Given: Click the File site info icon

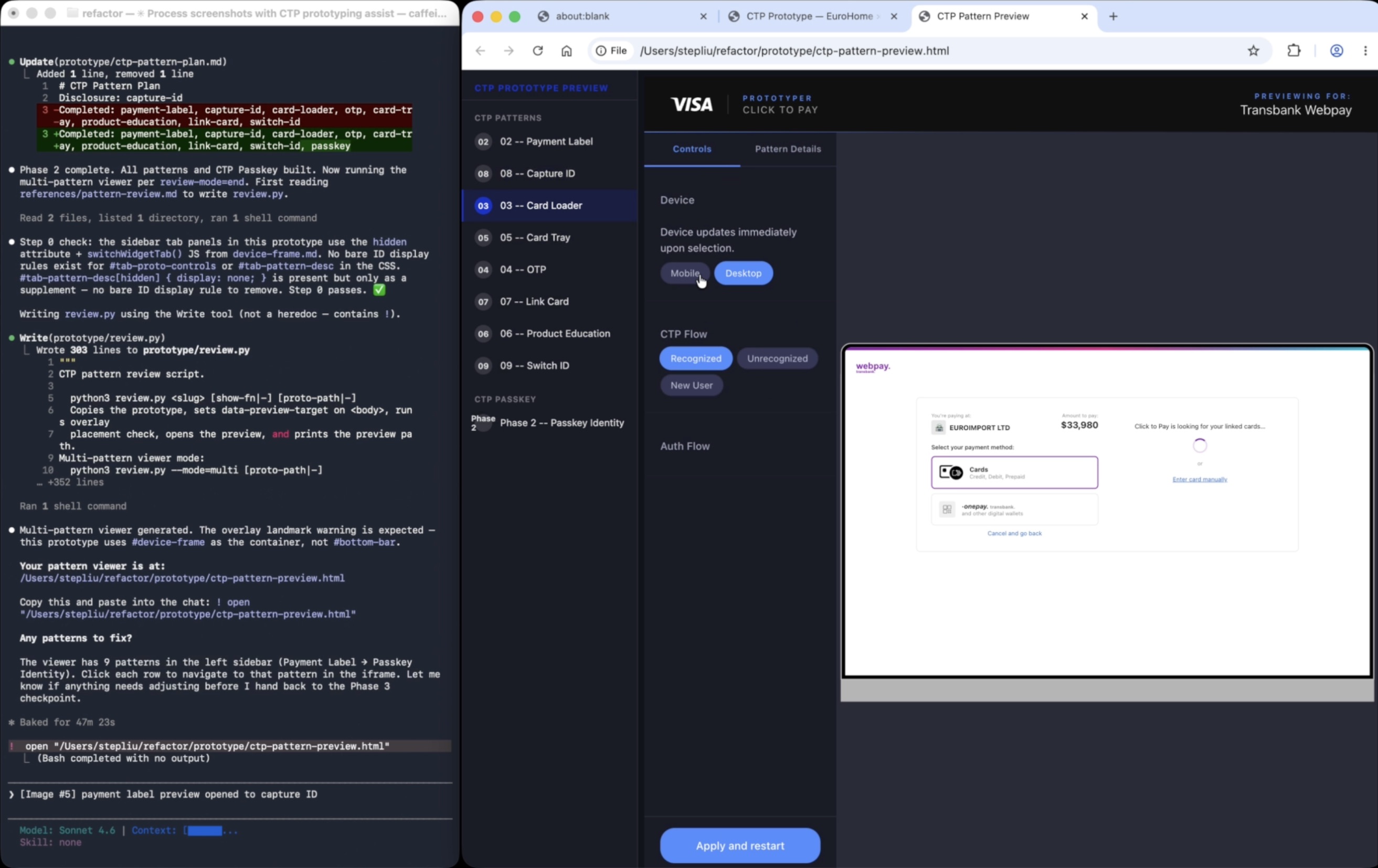Looking at the screenshot, I should coord(611,50).
